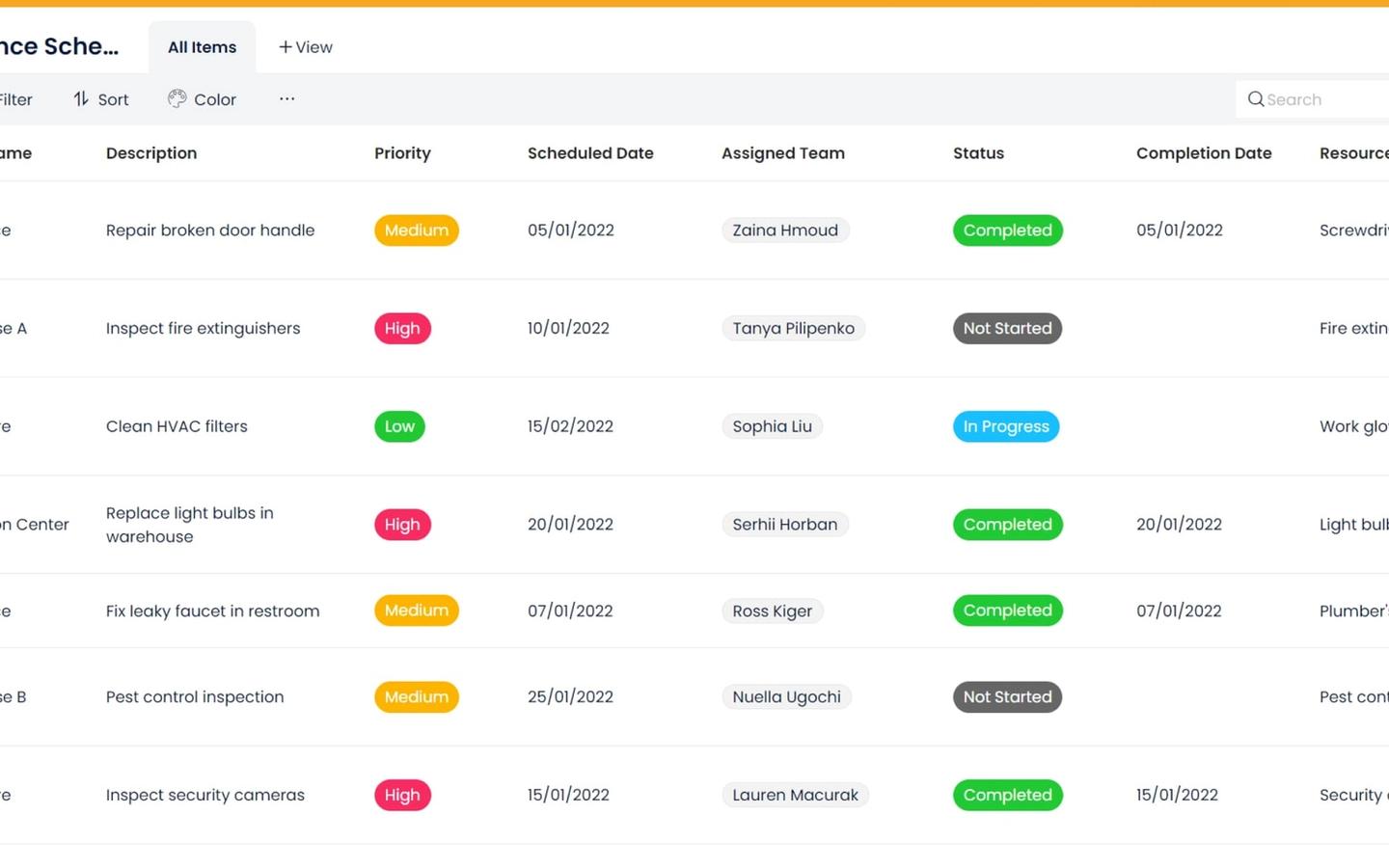The width and height of the screenshot is (1389, 868).
Task: Click the search magnifier icon
Action: tap(1255, 99)
